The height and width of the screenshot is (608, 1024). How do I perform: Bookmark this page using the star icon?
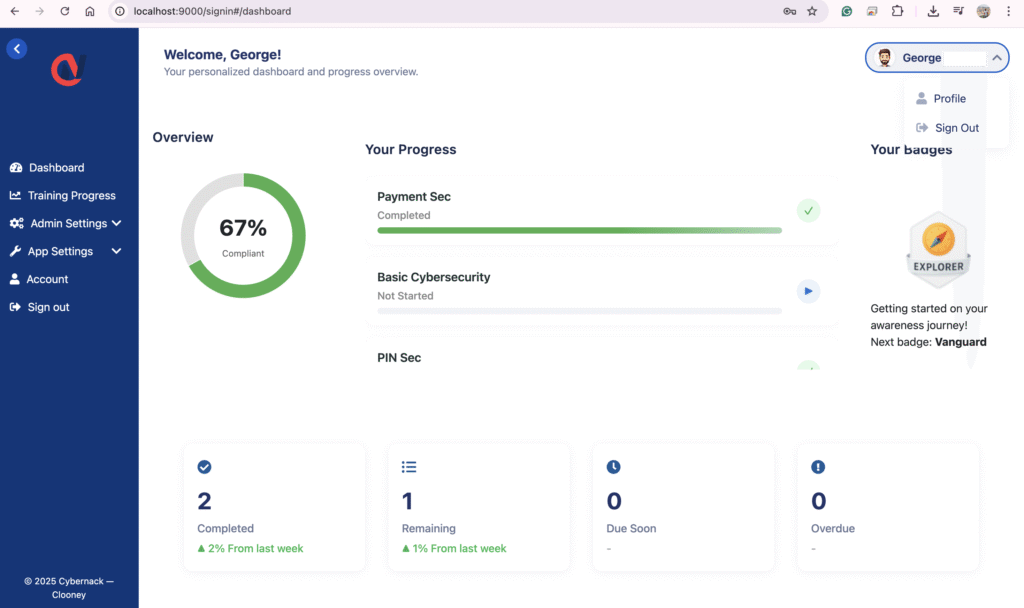click(x=812, y=12)
